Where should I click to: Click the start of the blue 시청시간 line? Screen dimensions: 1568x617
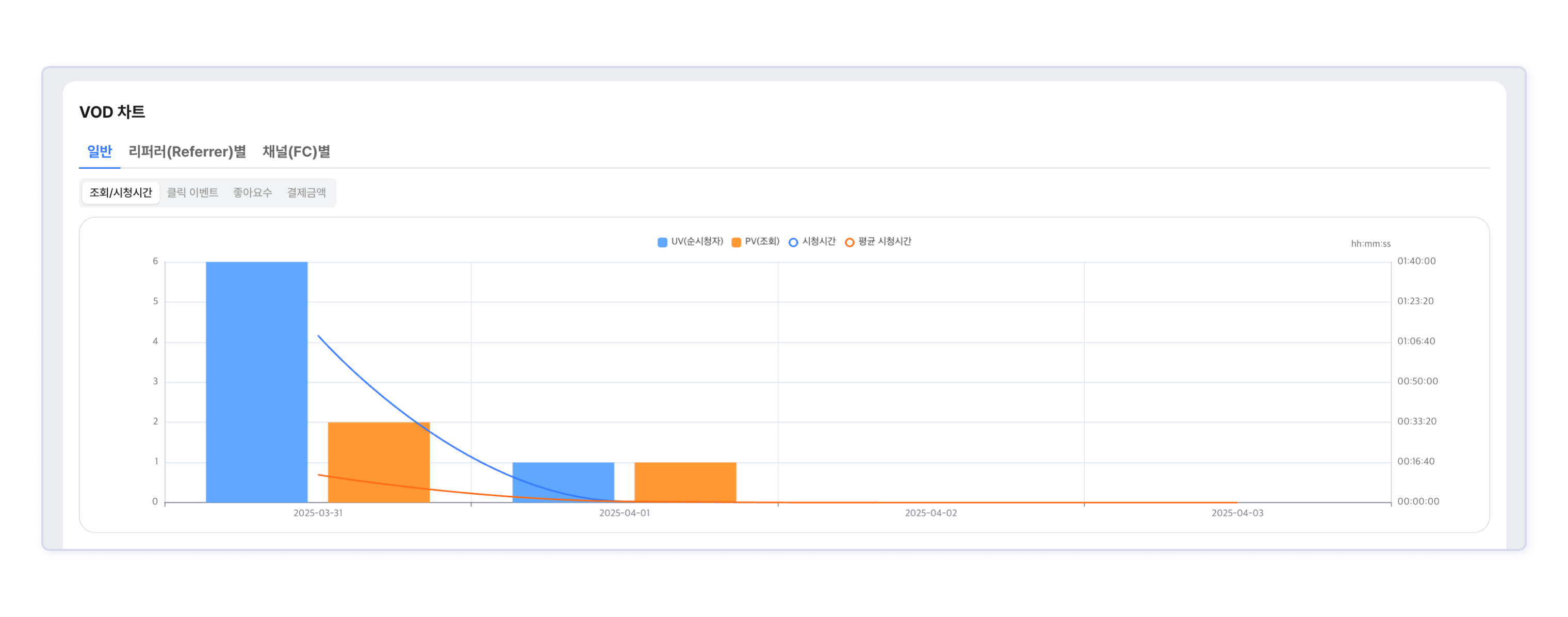(318, 336)
